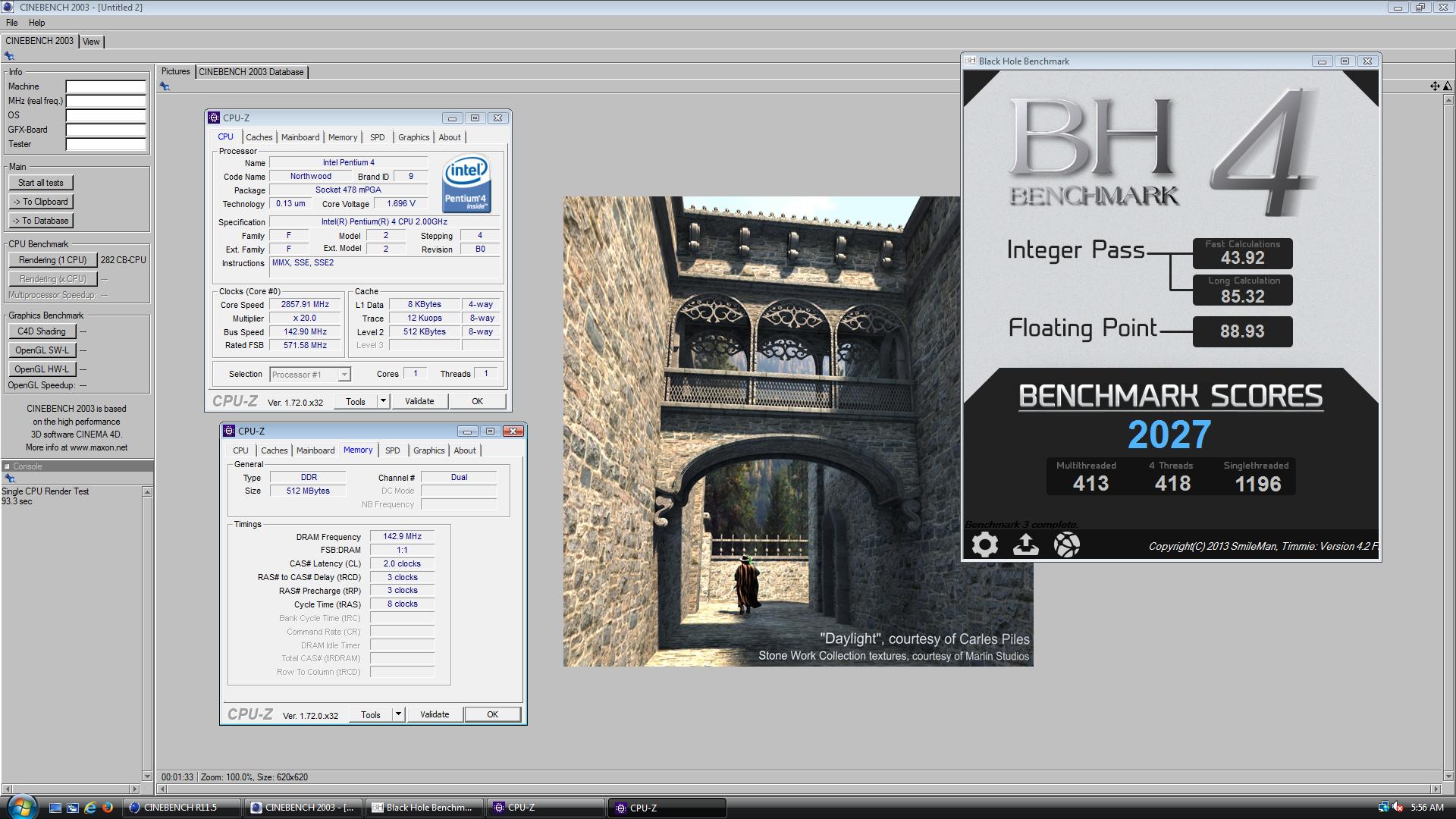The width and height of the screenshot is (1456, 819).
Task: Open About tab in upper CPU-Z window
Action: pyautogui.click(x=450, y=137)
